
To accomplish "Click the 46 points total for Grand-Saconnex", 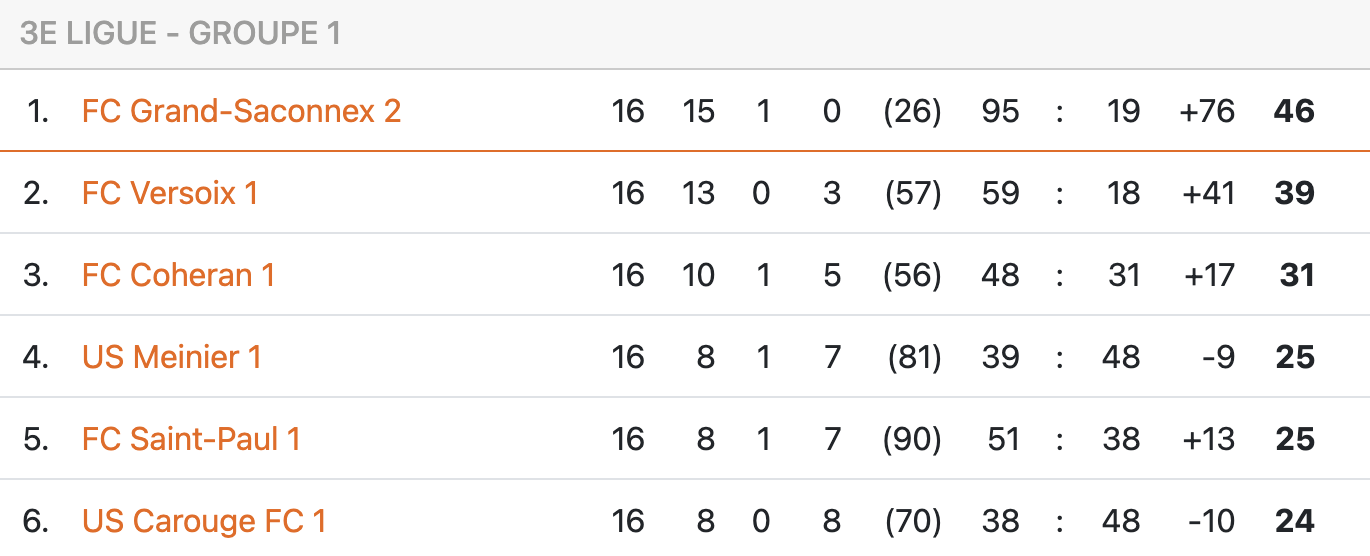I will pos(1294,111).
